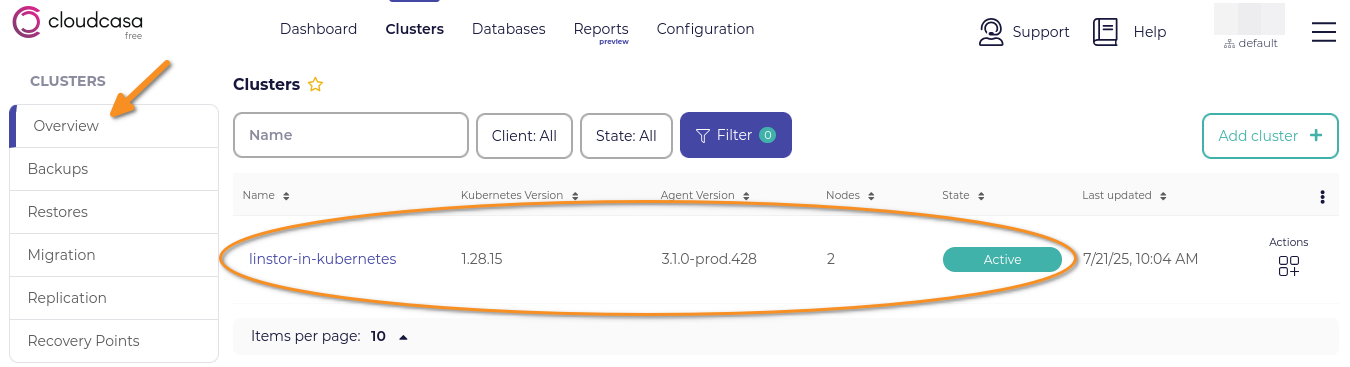Favorite the Clusters page with star icon
Screen dimensions: 1350x367
(315, 85)
